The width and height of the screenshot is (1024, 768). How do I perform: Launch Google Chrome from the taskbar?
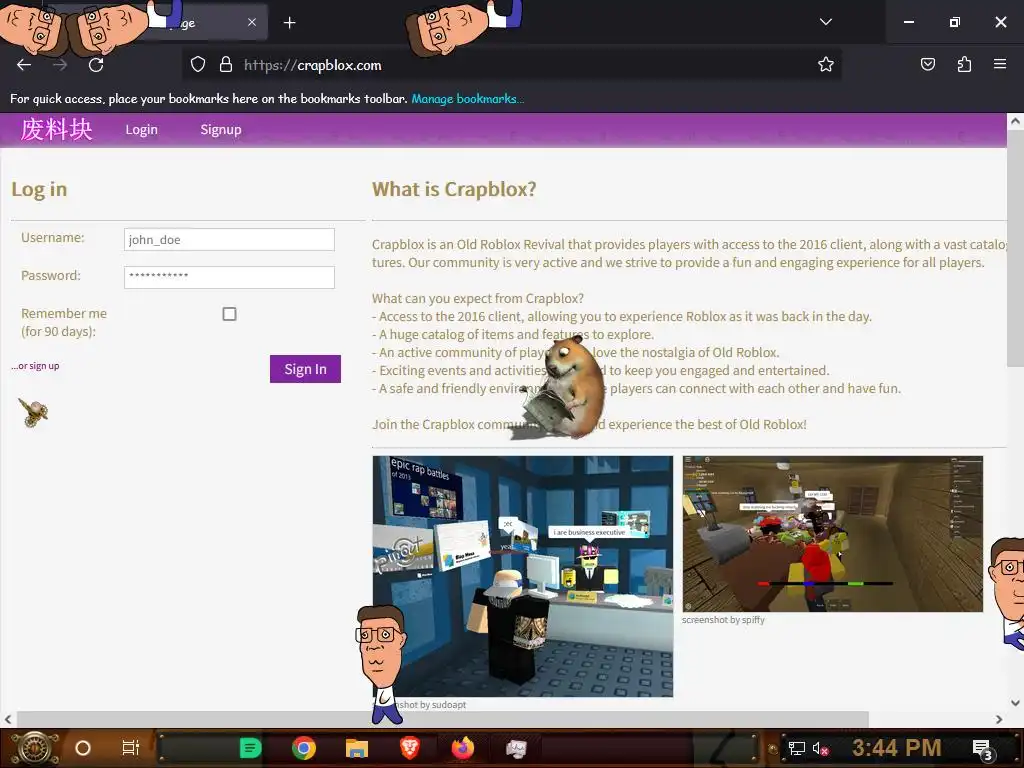coord(304,748)
